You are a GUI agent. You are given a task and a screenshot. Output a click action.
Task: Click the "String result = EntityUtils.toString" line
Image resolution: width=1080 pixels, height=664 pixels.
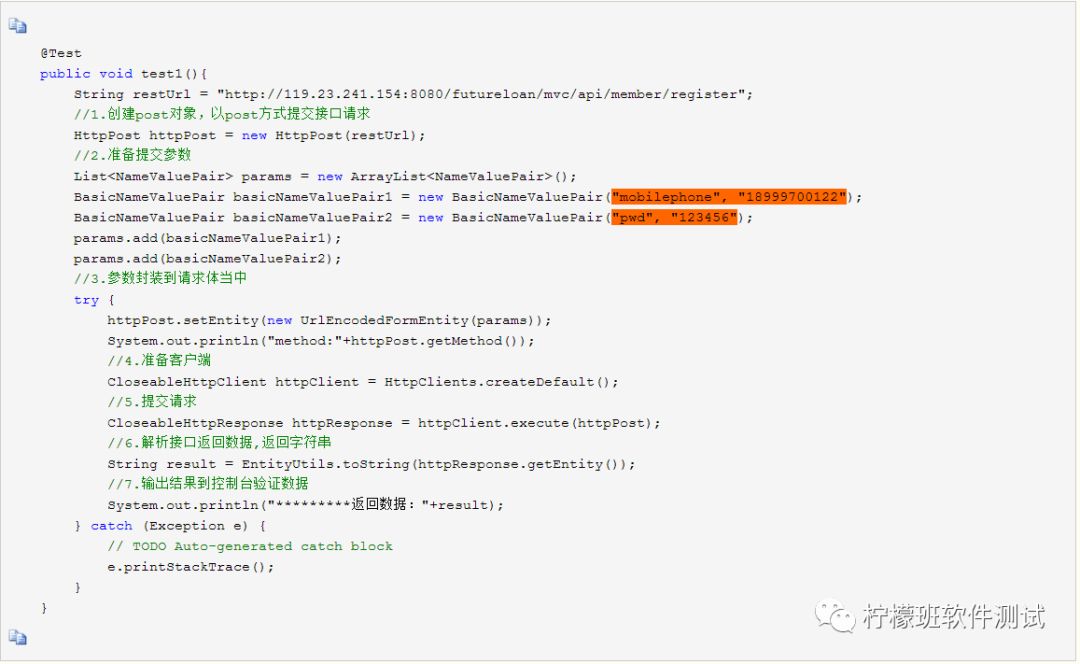click(371, 464)
